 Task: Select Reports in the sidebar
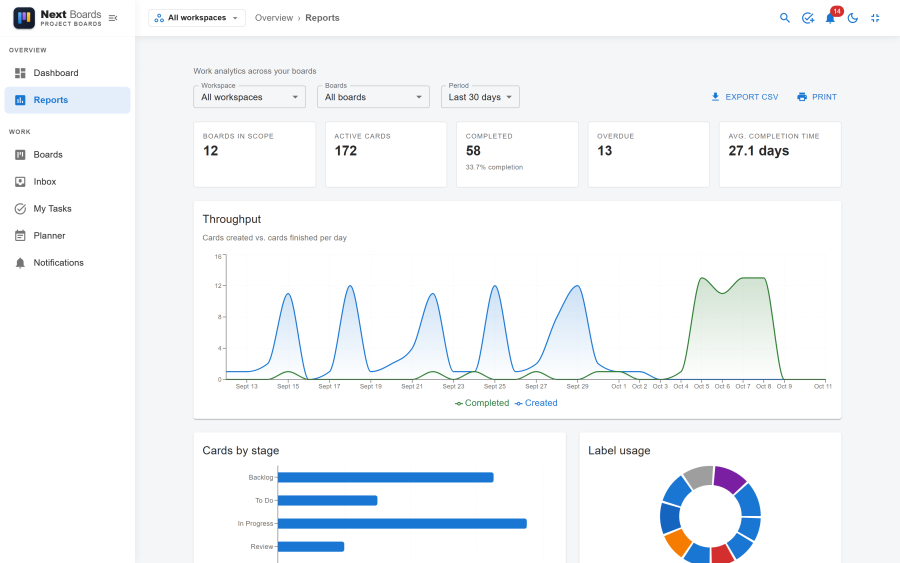tap(67, 100)
